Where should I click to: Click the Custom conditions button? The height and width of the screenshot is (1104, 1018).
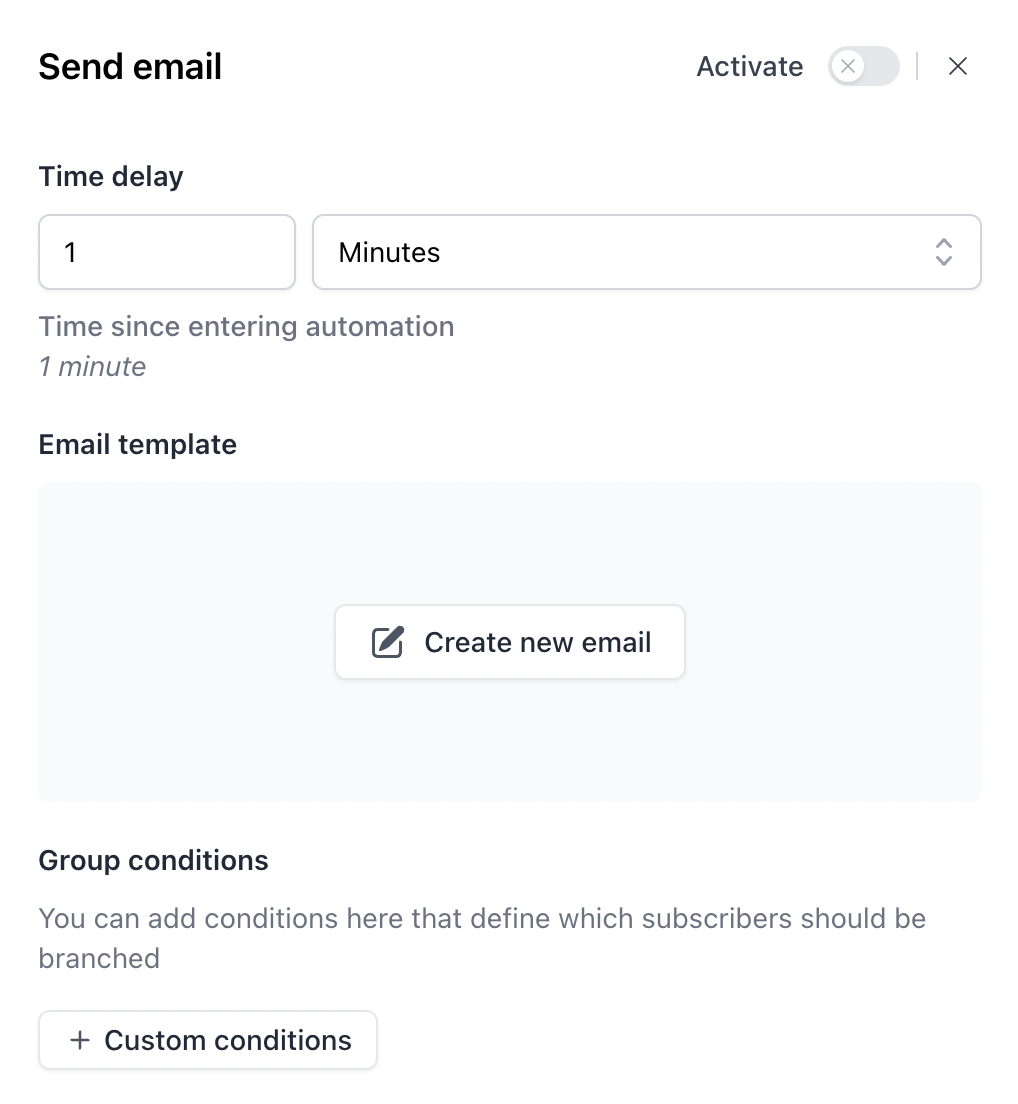pyautogui.click(x=208, y=1040)
